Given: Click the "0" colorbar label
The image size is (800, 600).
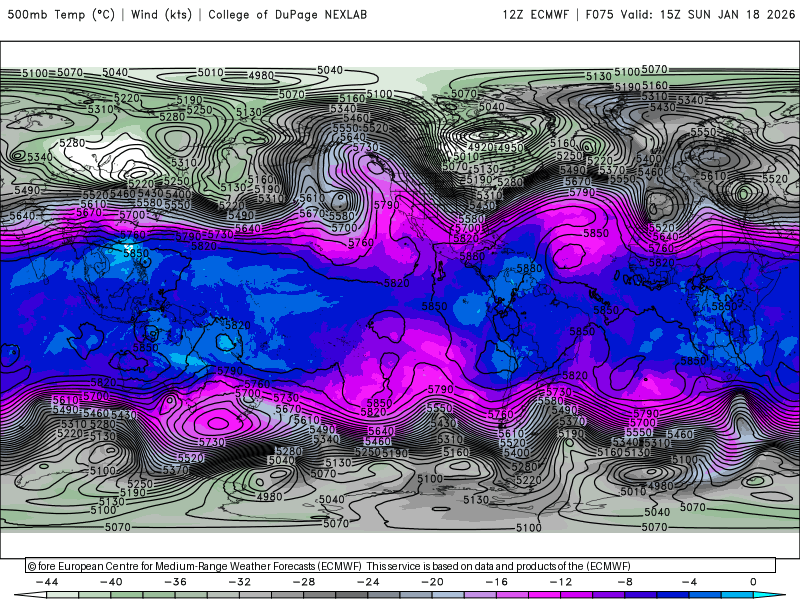Looking at the screenshot, I should [x=753, y=582].
